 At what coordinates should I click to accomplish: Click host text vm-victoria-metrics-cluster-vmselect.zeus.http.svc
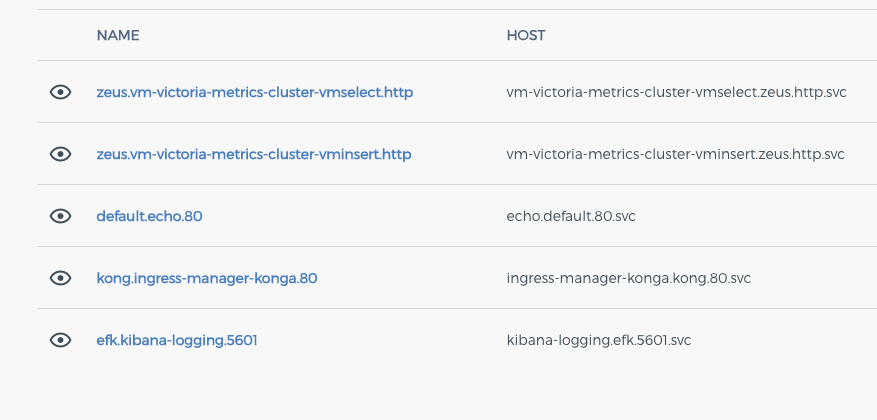(676, 92)
